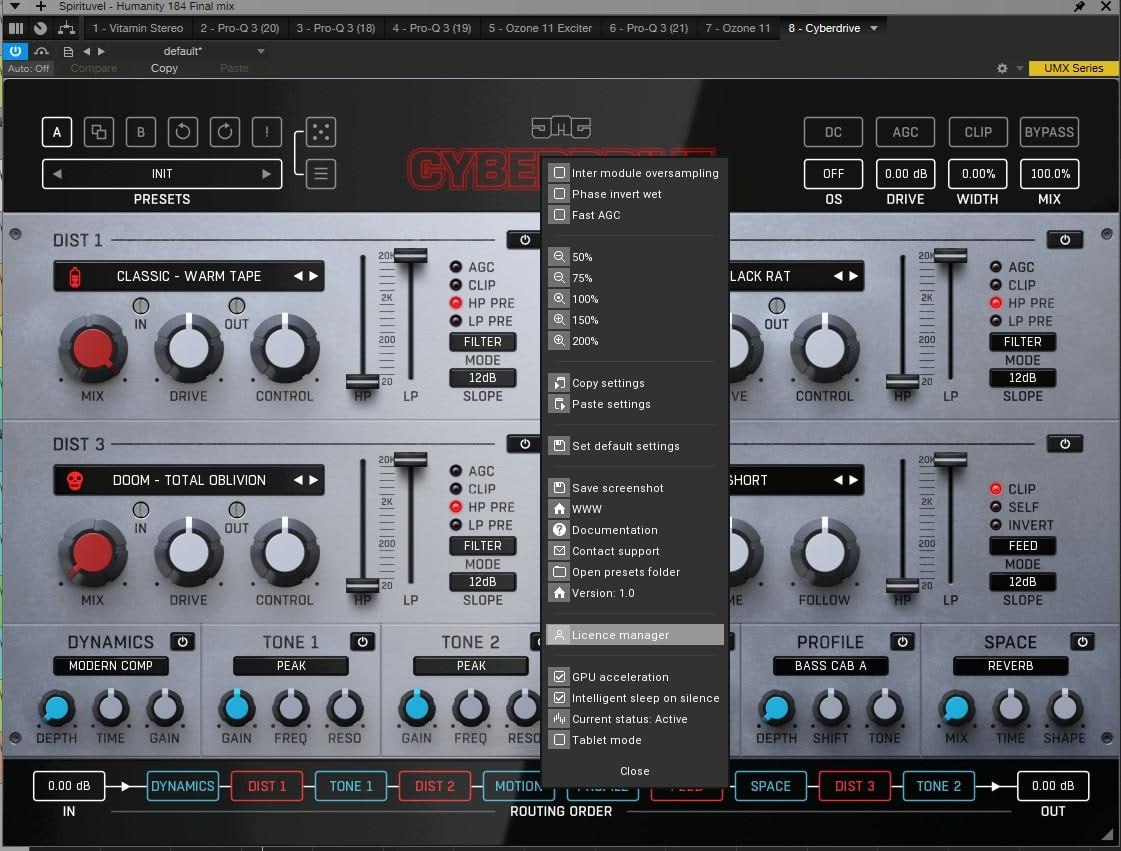This screenshot has width=1121, height=851.
Task: Go to previous preset before INIT
Action: coord(58,174)
